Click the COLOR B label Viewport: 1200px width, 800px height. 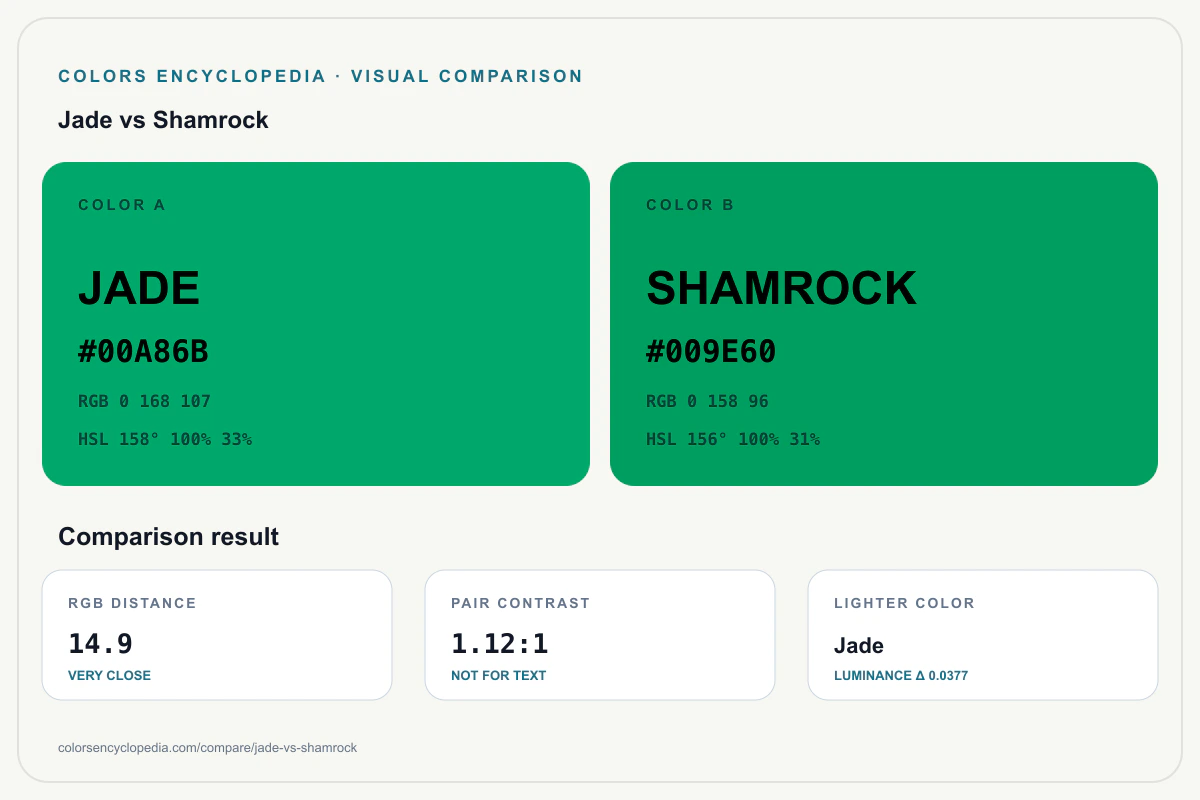(x=690, y=205)
